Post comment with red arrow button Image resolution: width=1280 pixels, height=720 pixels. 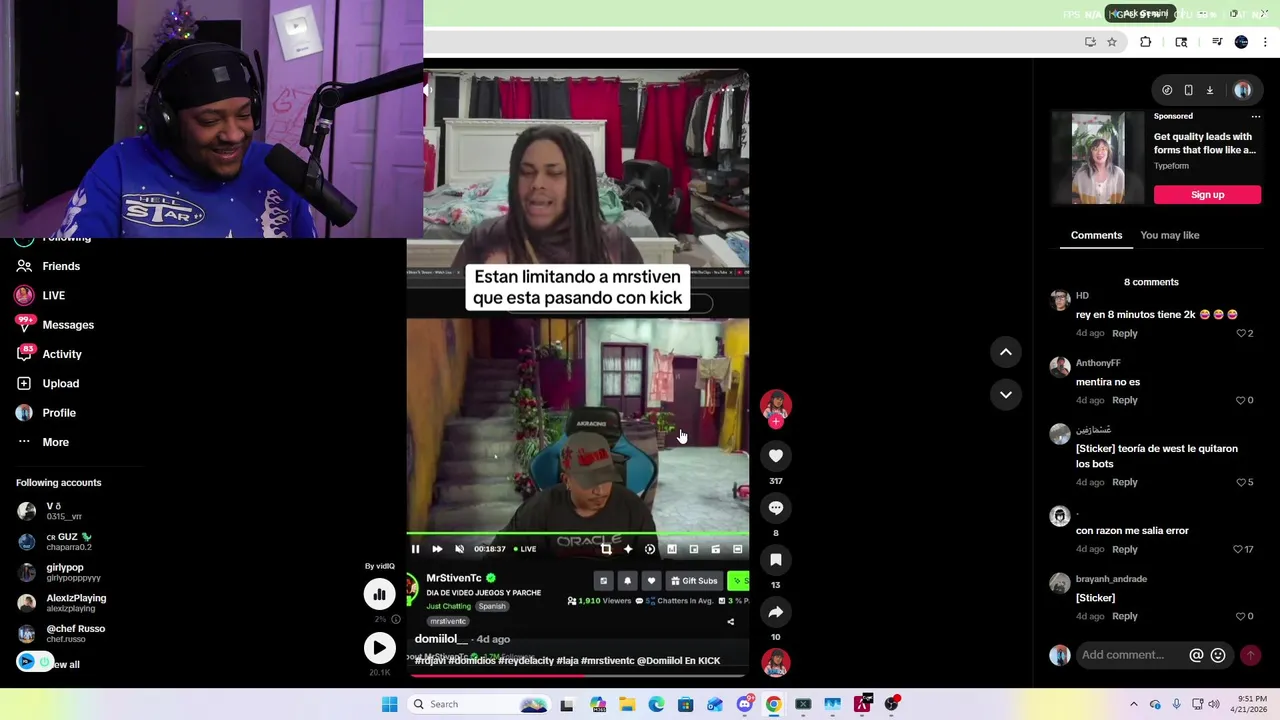[1250, 655]
